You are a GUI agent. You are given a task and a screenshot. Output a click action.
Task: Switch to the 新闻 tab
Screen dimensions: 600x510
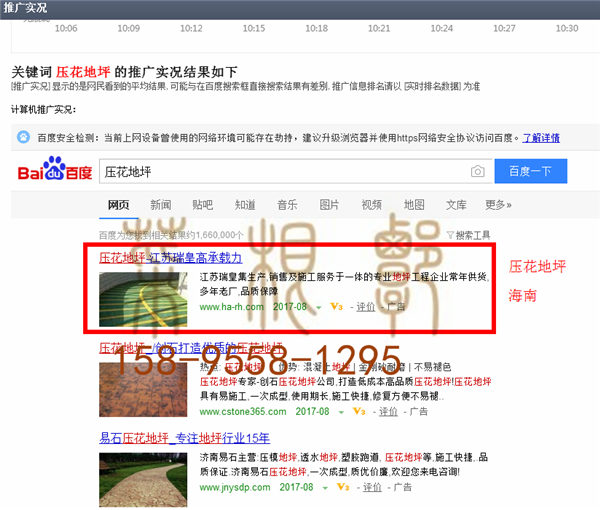click(x=161, y=205)
